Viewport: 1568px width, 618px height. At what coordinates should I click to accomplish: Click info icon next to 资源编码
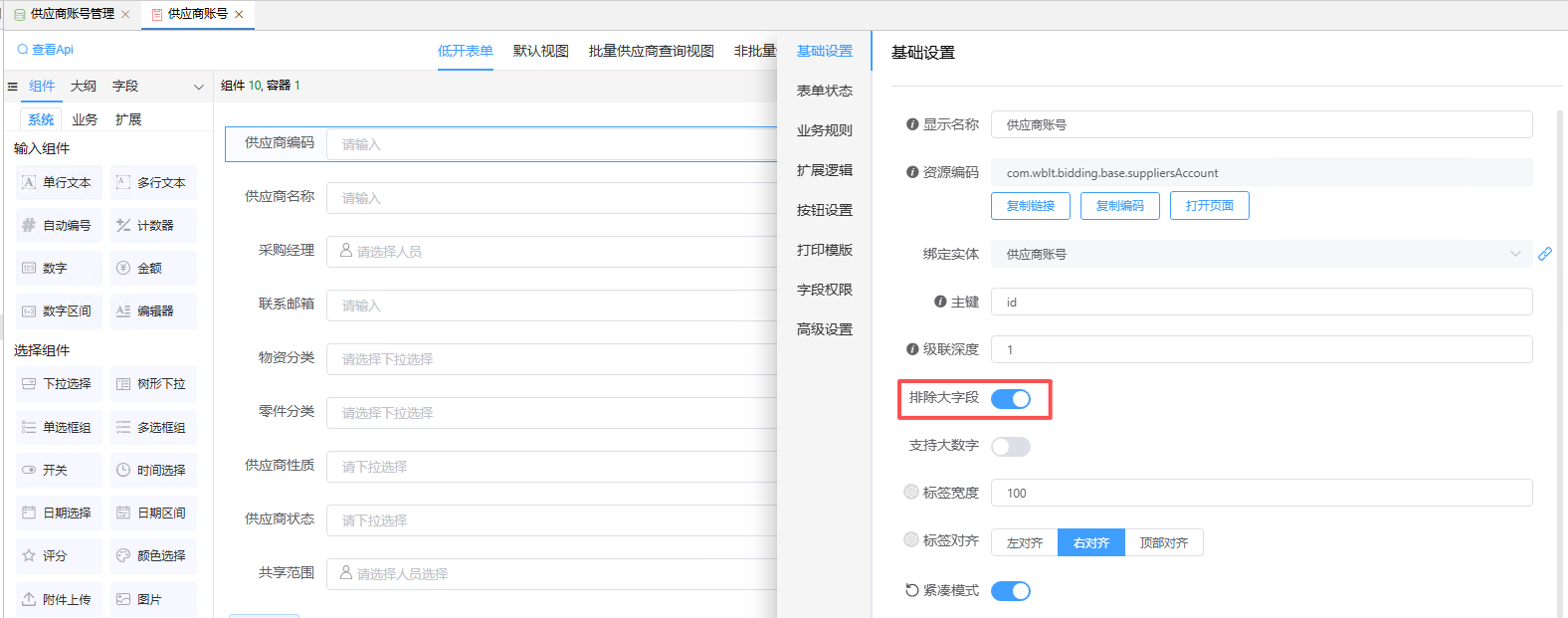(912, 172)
